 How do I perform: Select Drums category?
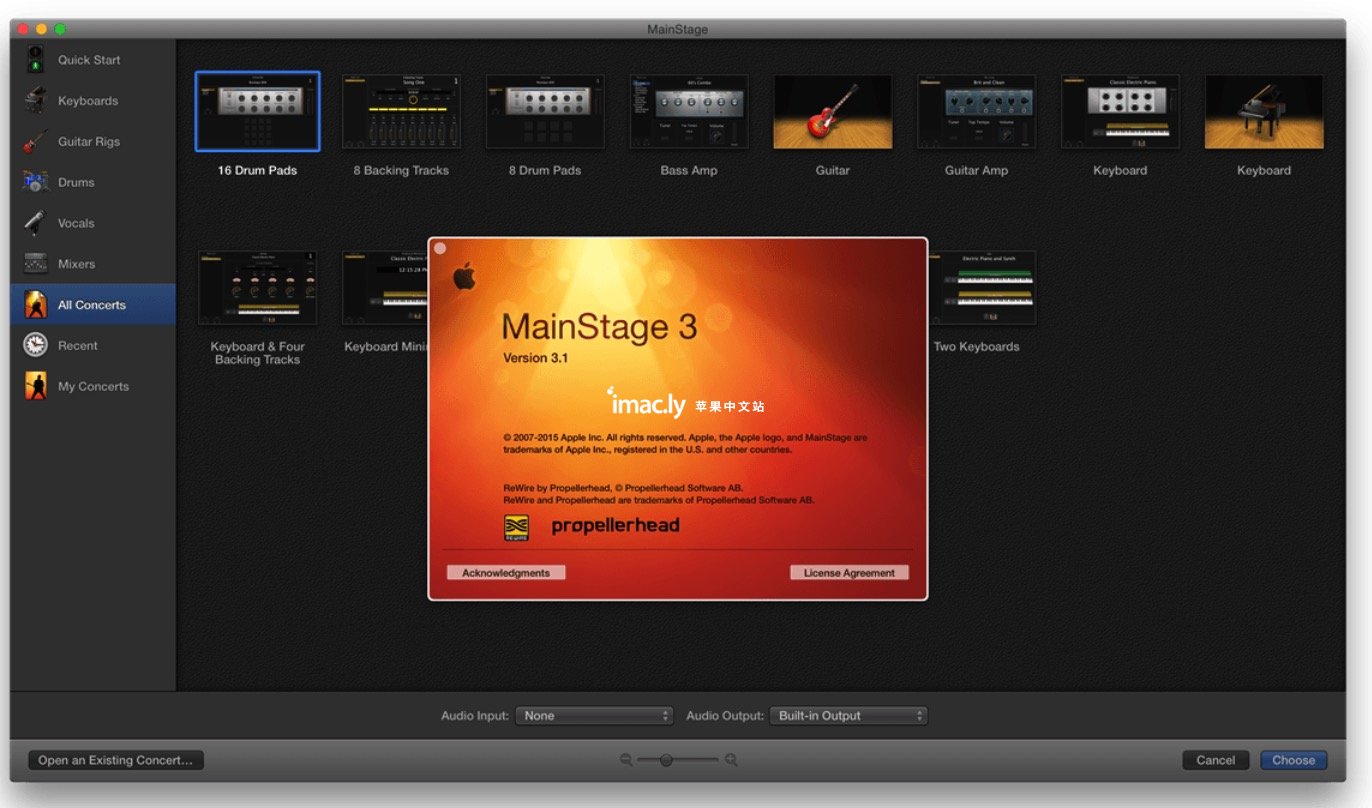pyautogui.click(x=93, y=183)
